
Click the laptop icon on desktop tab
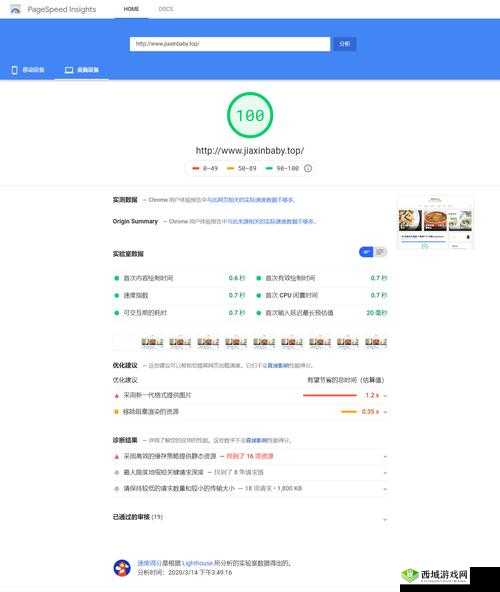click(69, 70)
